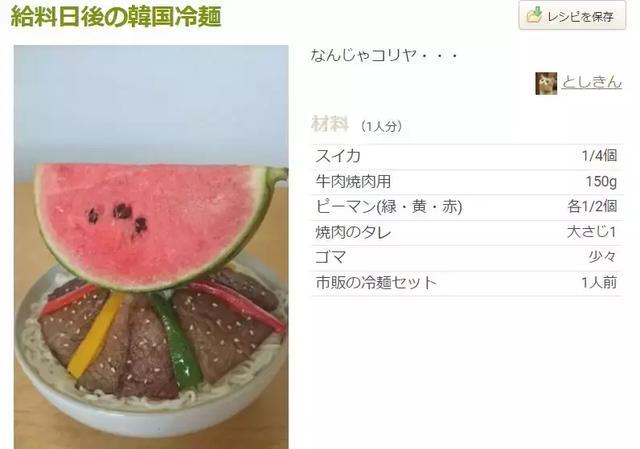The image size is (640, 449).
Task: Click the なんじゃコリャ description text
Action: [x=384, y=56]
